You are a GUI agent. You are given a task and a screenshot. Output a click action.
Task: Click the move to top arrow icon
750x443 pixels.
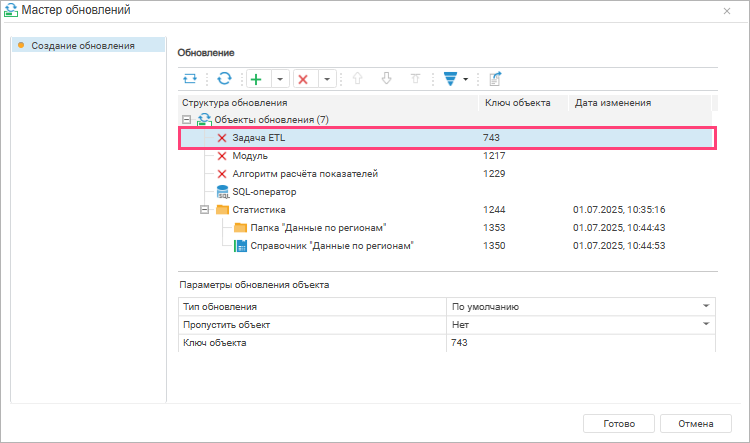pyautogui.click(x=415, y=78)
